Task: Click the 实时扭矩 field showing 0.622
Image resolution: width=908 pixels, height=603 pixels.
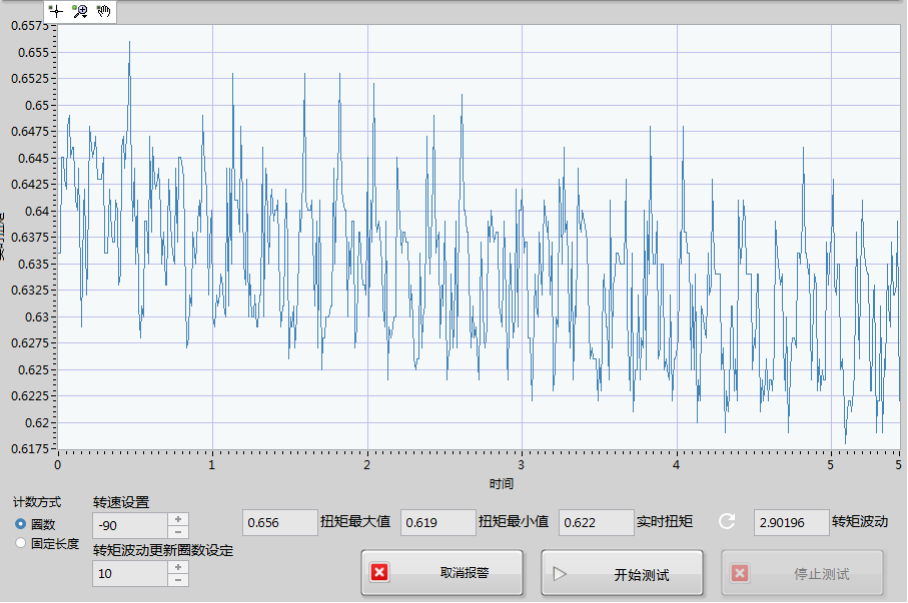Action: click(x=596, y=522)
